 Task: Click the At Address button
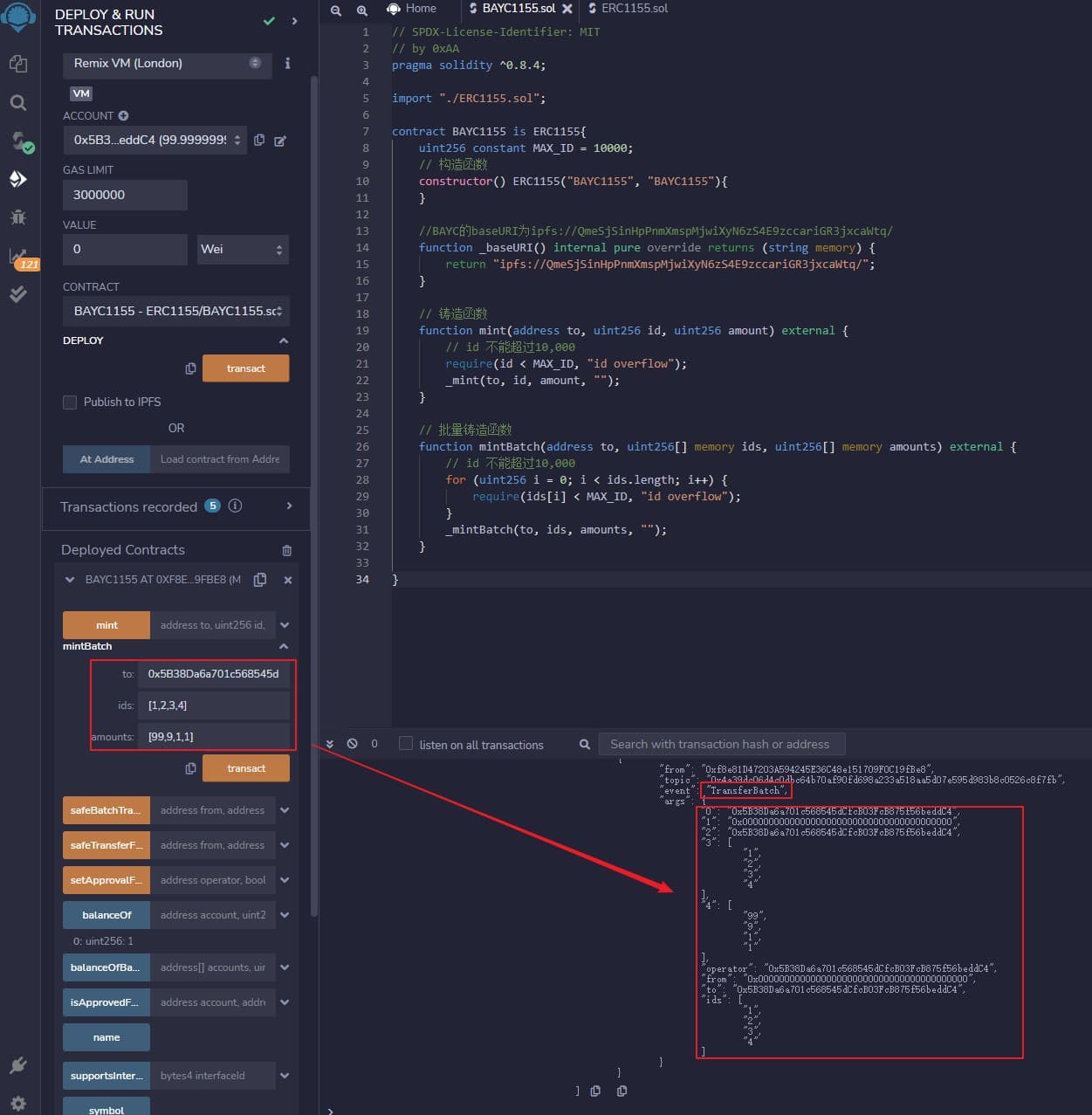click(x=106, y=459)
